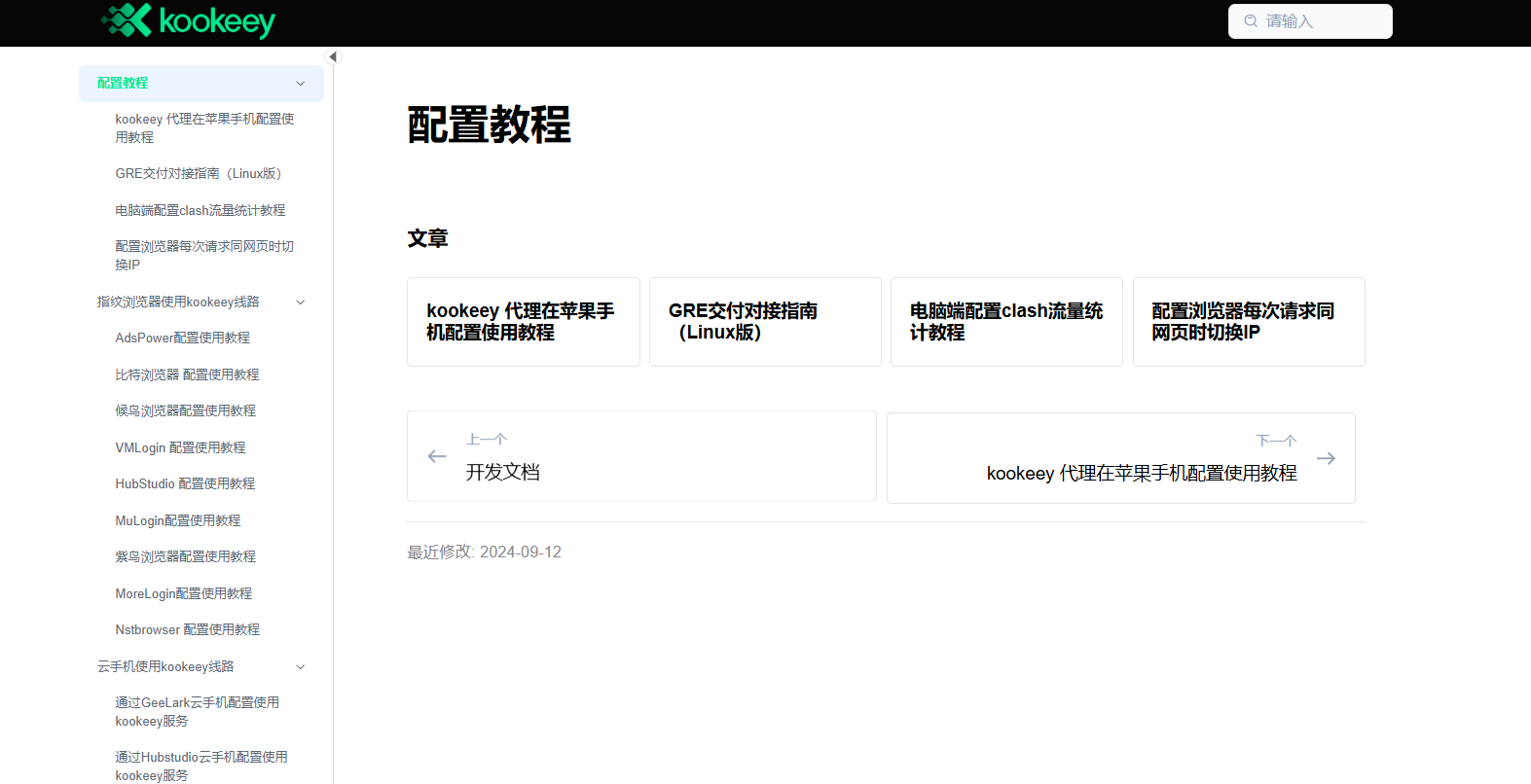The height and width of the screenshot is (784, 1531).
Task: Open GRE交付对接指南（Linux版）in sidebar
Action: (199, 173)
